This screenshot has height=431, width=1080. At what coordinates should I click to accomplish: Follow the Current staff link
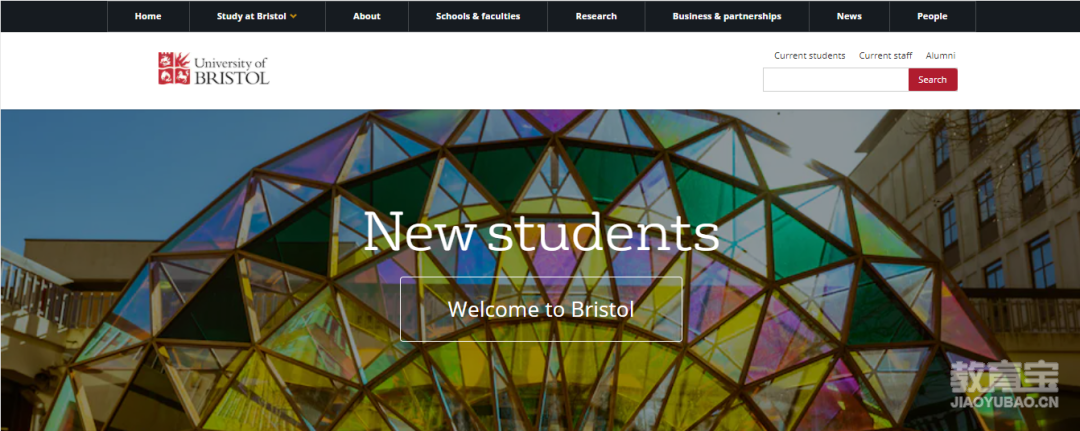[x=885, y=56]
